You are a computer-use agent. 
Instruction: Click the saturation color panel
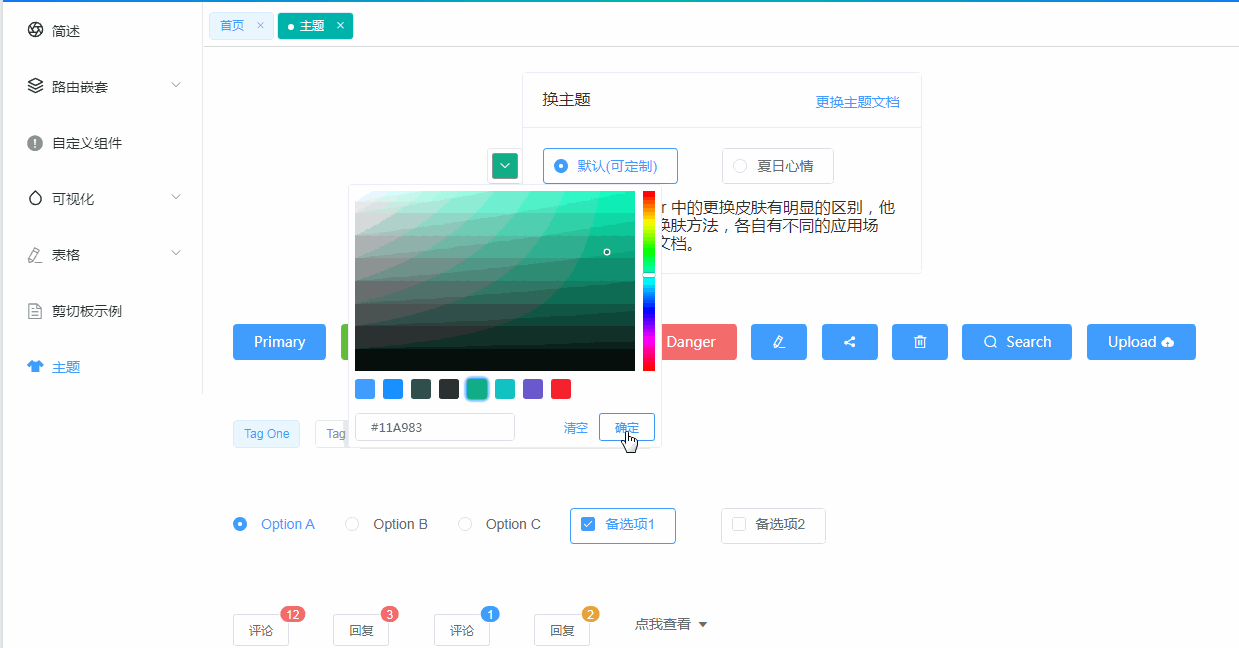[x=495, y=281]
